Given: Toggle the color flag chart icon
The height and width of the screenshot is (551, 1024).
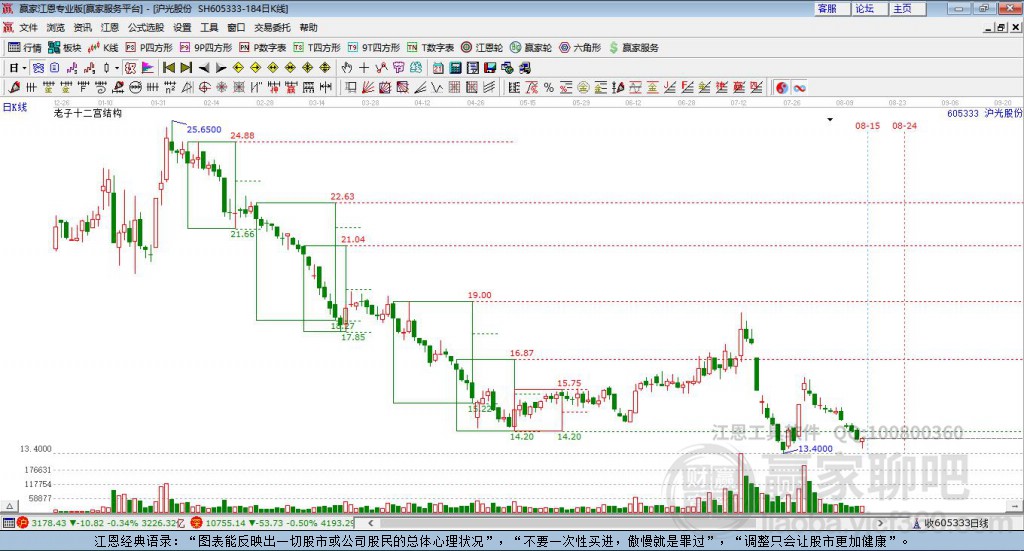Looking at the screenshot, I should (x=148, y=68).
